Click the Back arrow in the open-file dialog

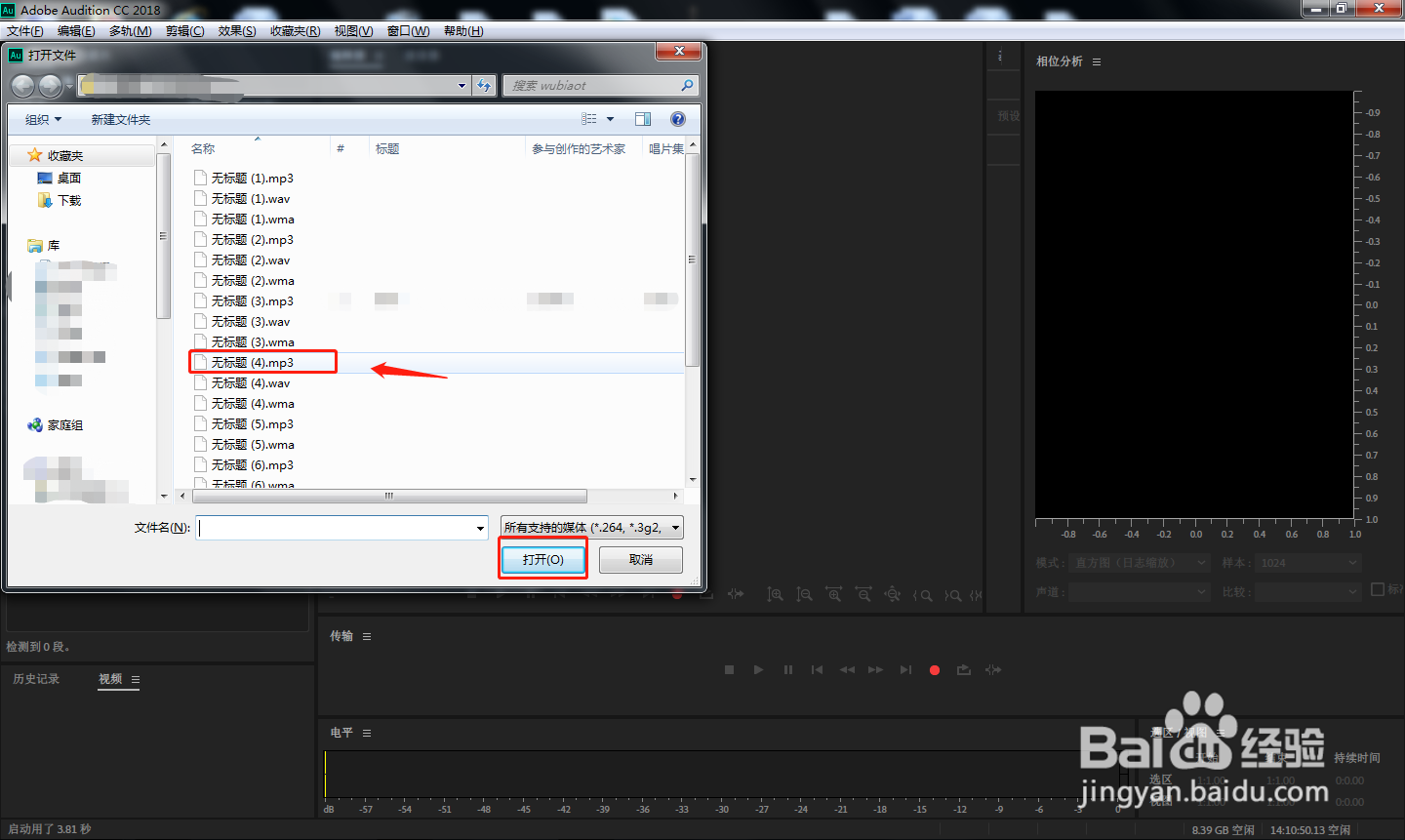(x=23, y=86)
